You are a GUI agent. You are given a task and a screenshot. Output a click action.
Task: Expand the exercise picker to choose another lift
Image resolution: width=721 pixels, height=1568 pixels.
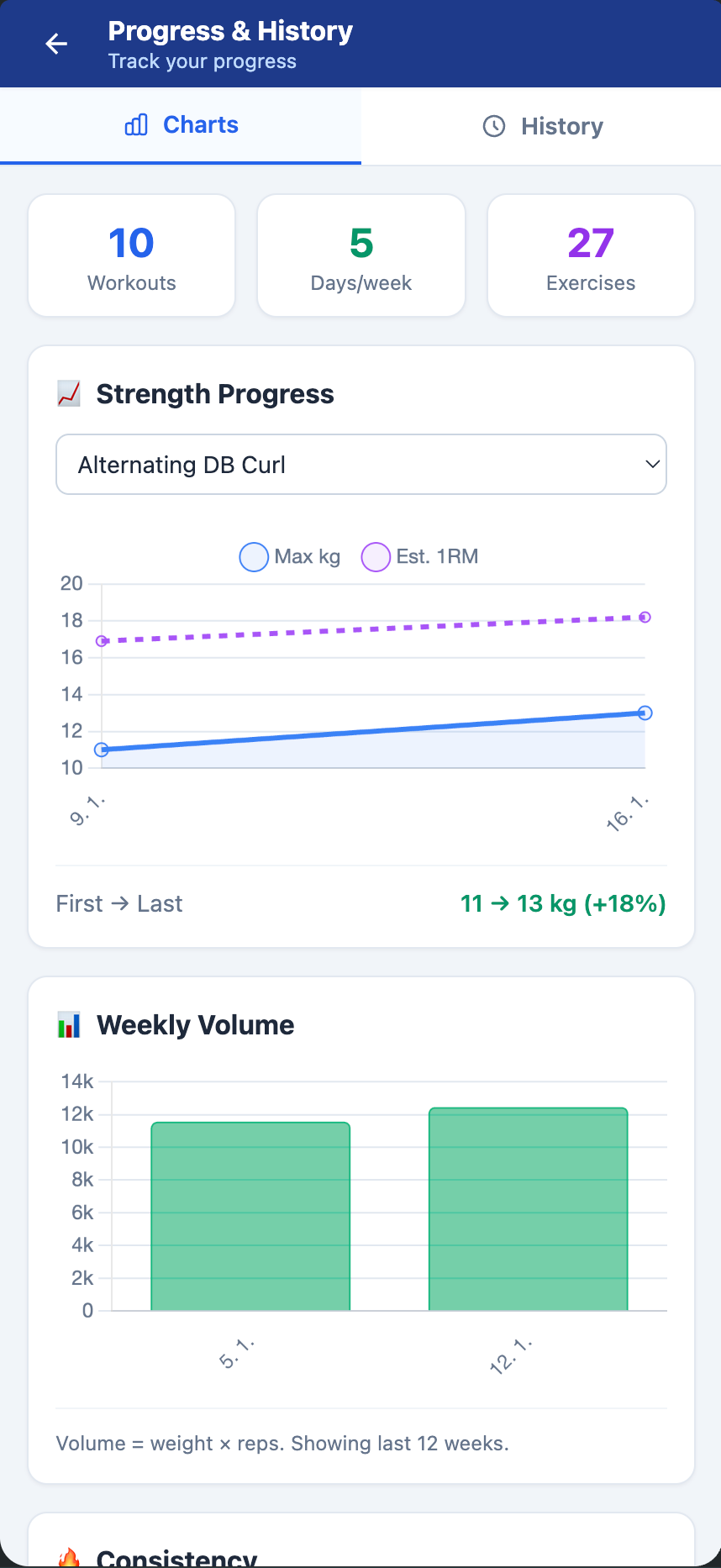pyautogui.click(x=360, y=464)
